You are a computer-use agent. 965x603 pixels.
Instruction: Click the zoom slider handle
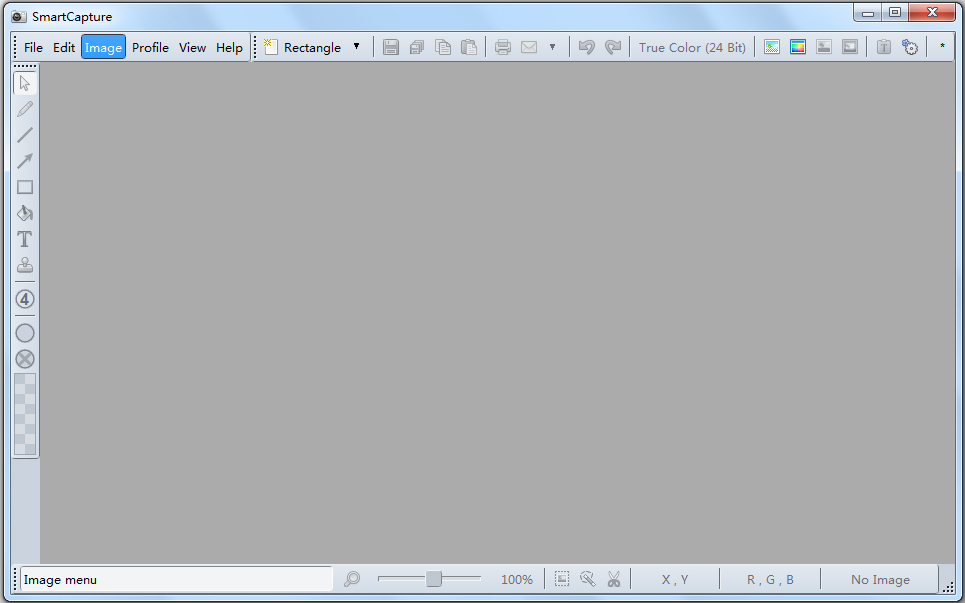tap(434, 578)
